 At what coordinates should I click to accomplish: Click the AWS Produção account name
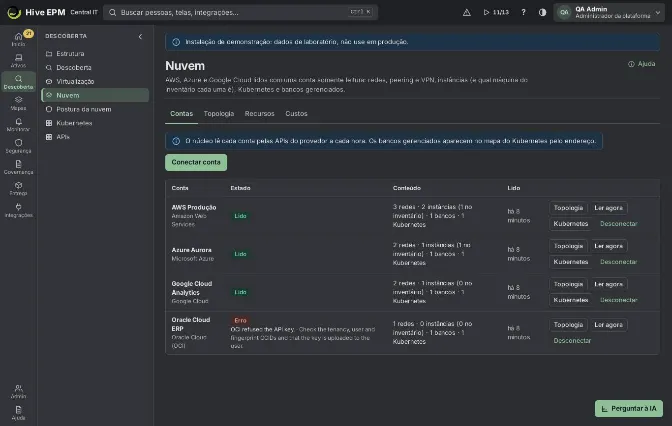194,207
